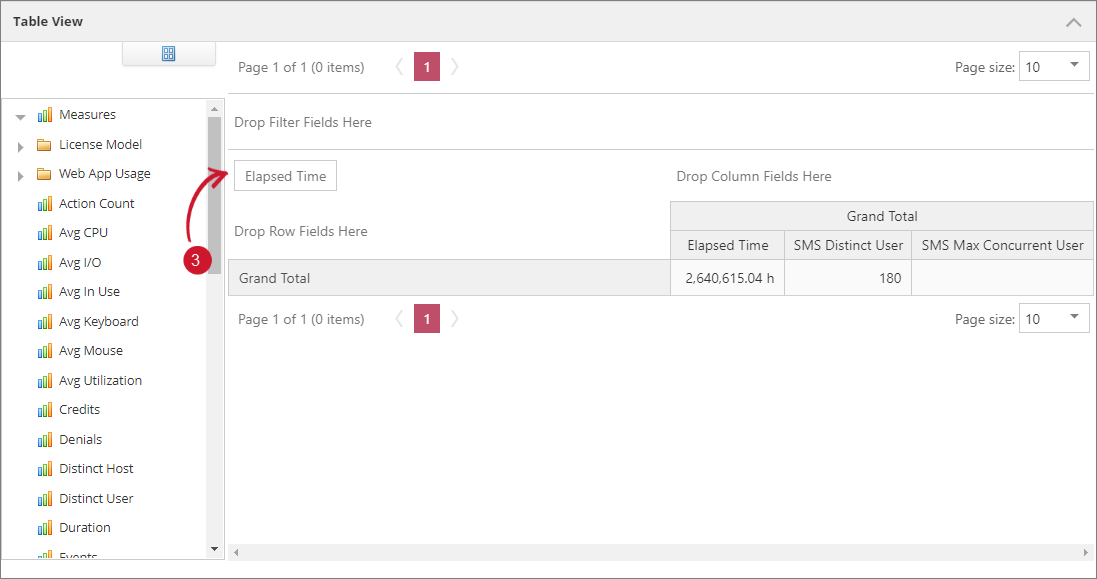Click next page arrow in bottom pager
Screen dimensions: 1097x579
455,320
